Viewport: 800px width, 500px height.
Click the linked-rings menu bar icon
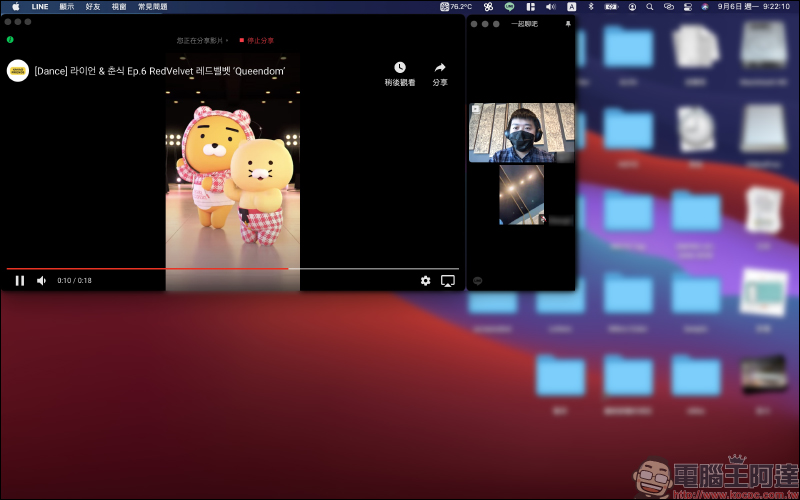[x=669, y=7]
